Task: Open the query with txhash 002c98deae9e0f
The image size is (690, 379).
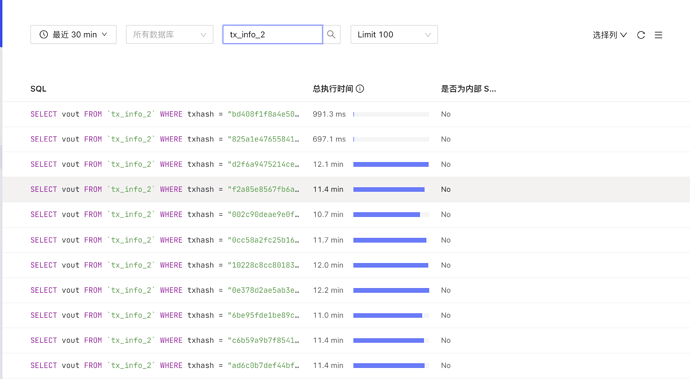Action: [x=165, y=214]
